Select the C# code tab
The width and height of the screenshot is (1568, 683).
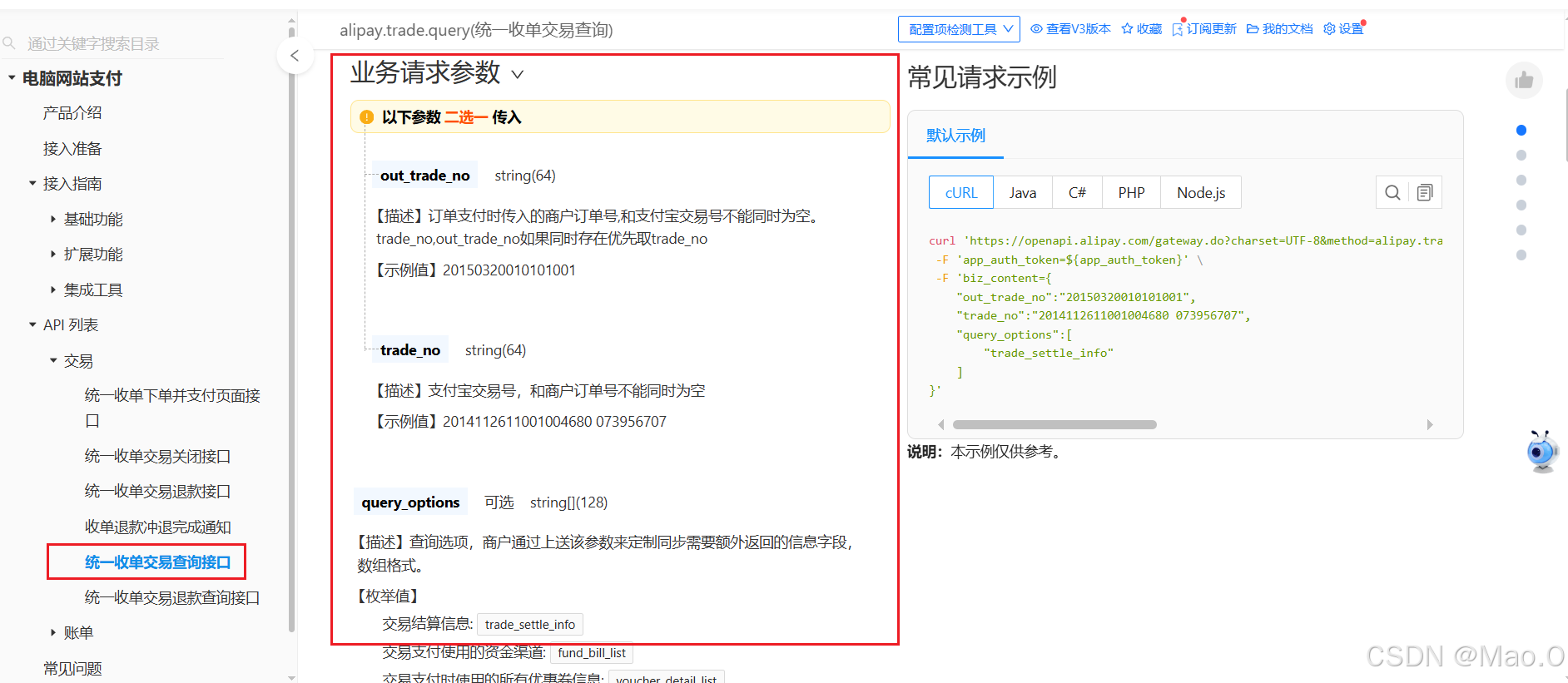(x=1077, y=193)
